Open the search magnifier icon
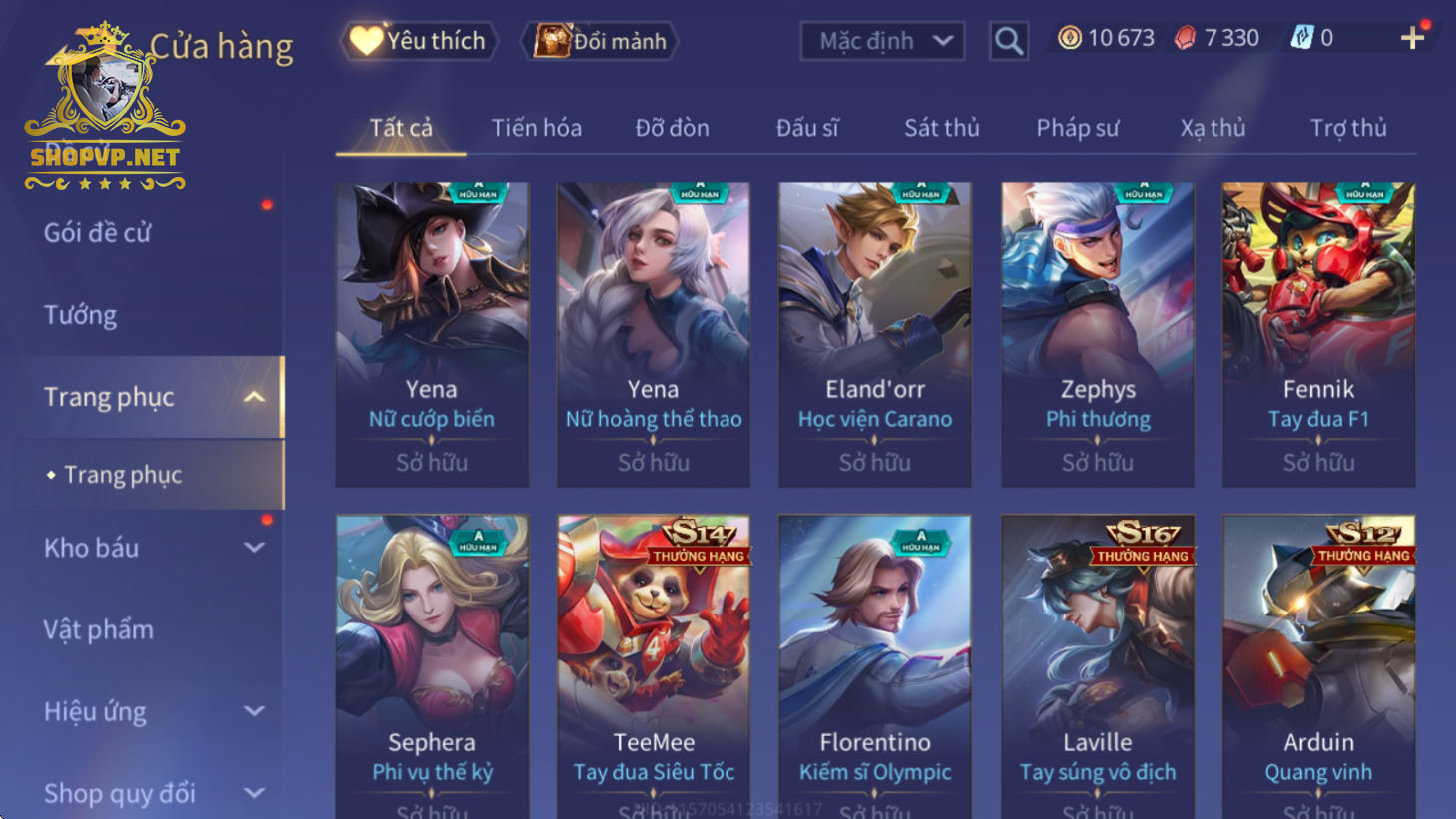Screen dimensions: 1456x819 coord(1009,41)
